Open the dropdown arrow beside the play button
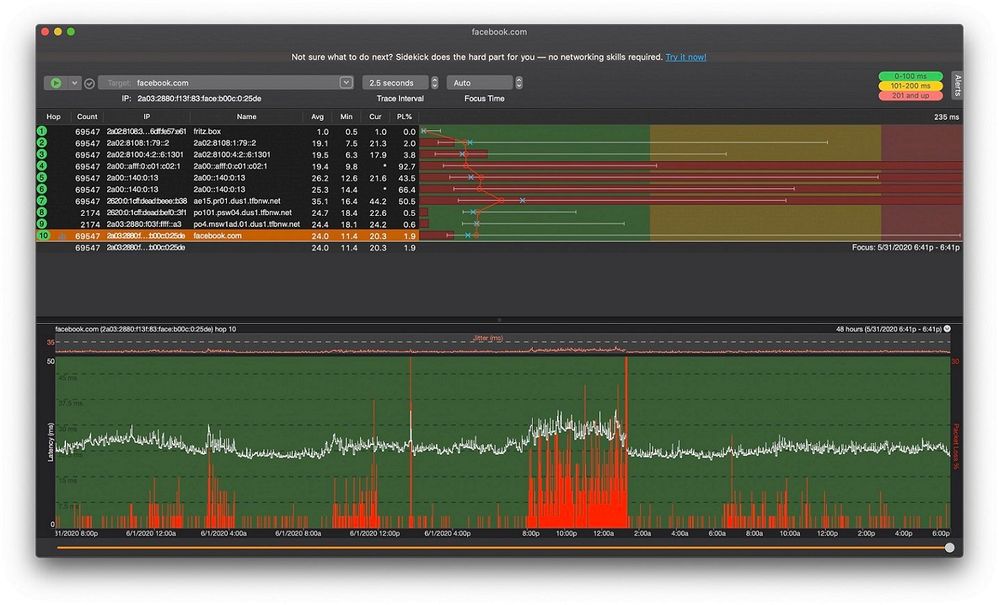The height and width of the screenshot is (605, 999). [75, 83]
